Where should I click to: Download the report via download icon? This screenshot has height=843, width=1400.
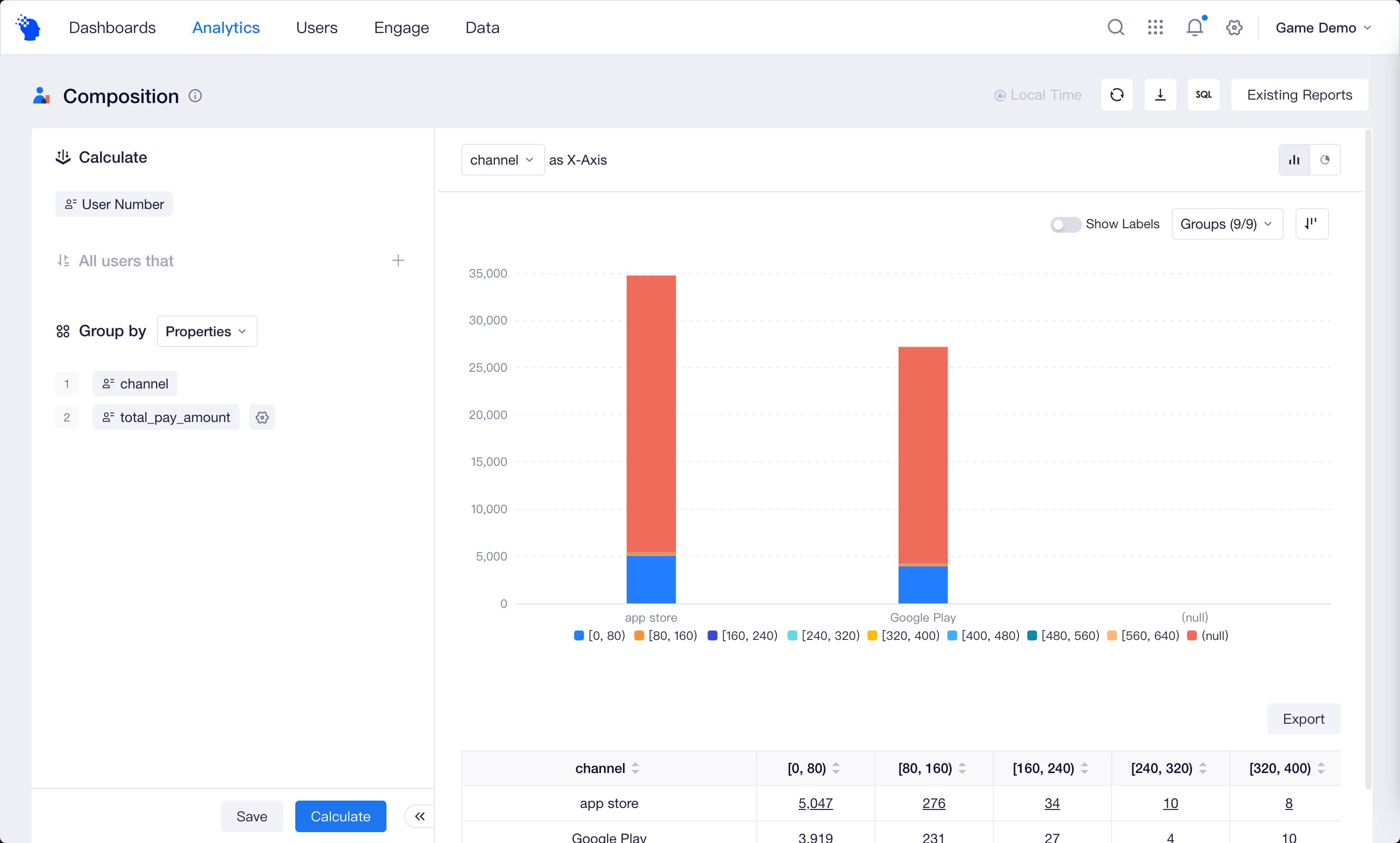1160,94
